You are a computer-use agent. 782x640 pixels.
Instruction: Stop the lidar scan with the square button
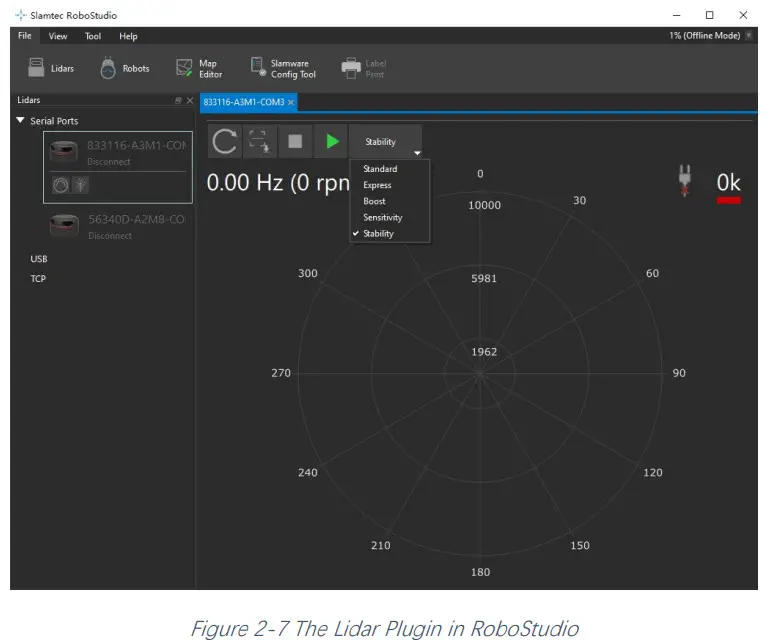295,142
